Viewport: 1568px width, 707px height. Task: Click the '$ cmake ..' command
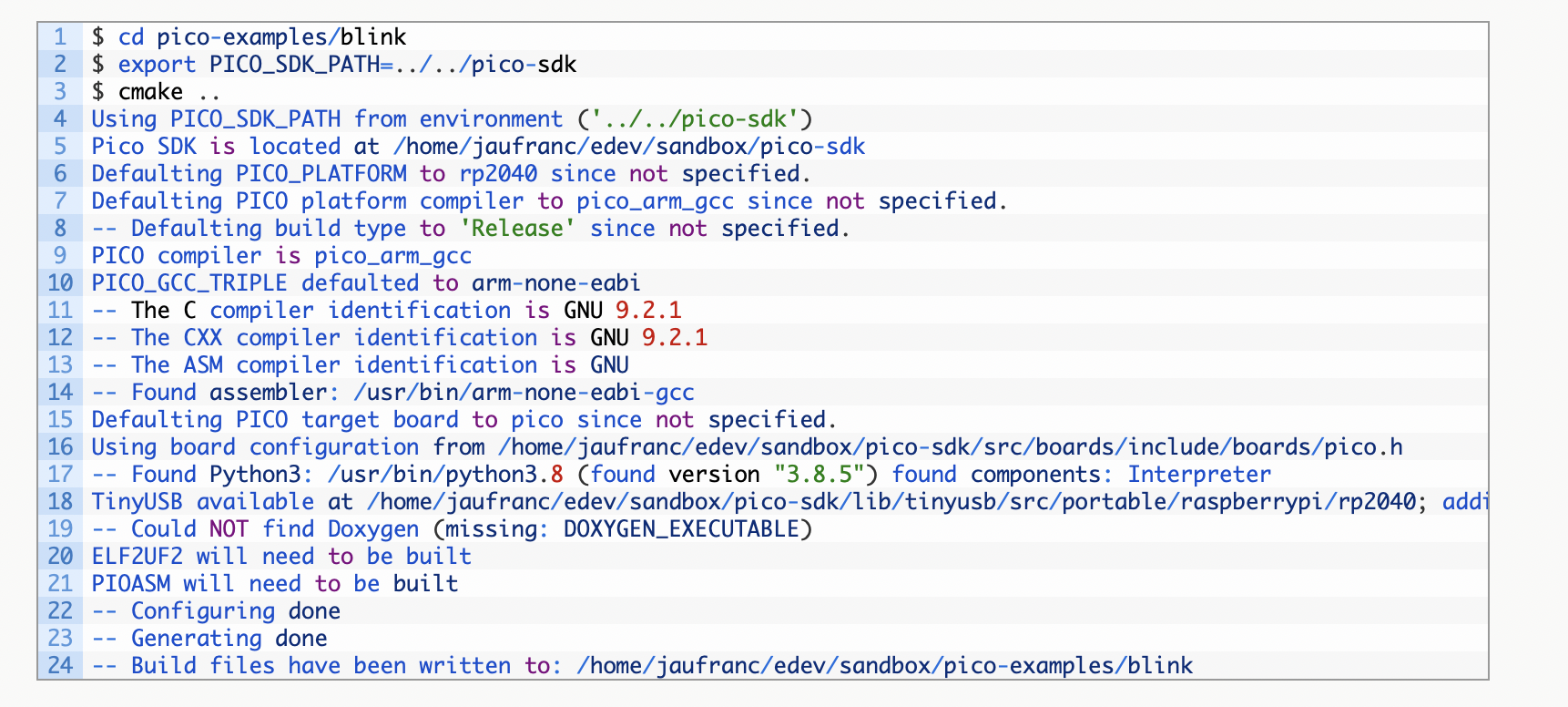(156, 92)
